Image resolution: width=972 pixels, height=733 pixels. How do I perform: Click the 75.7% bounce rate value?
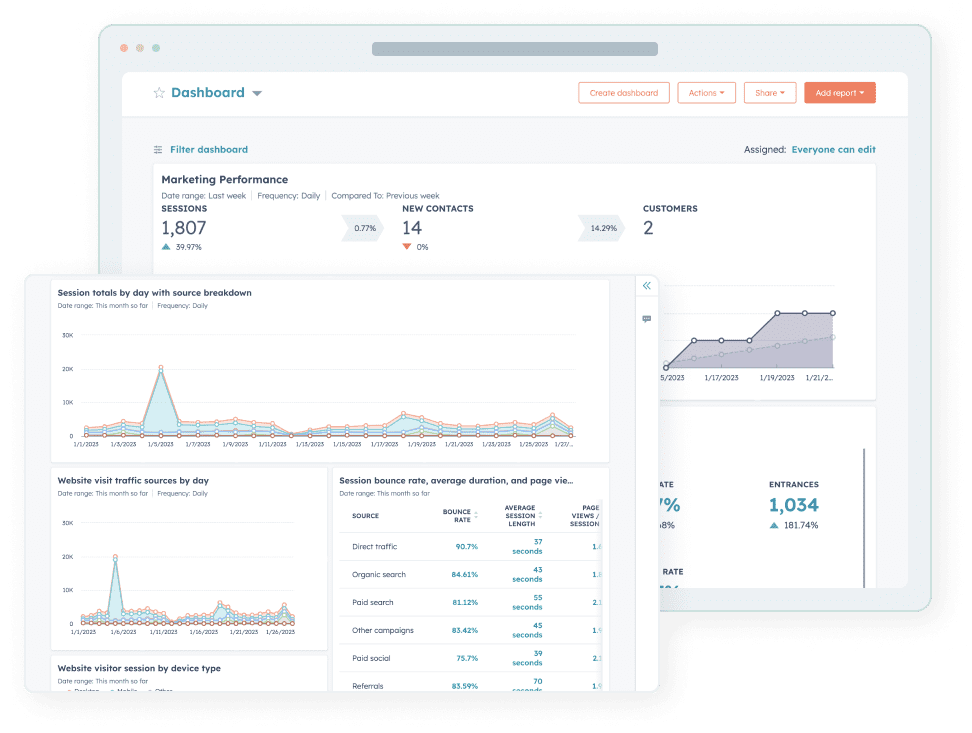[467, 659]
